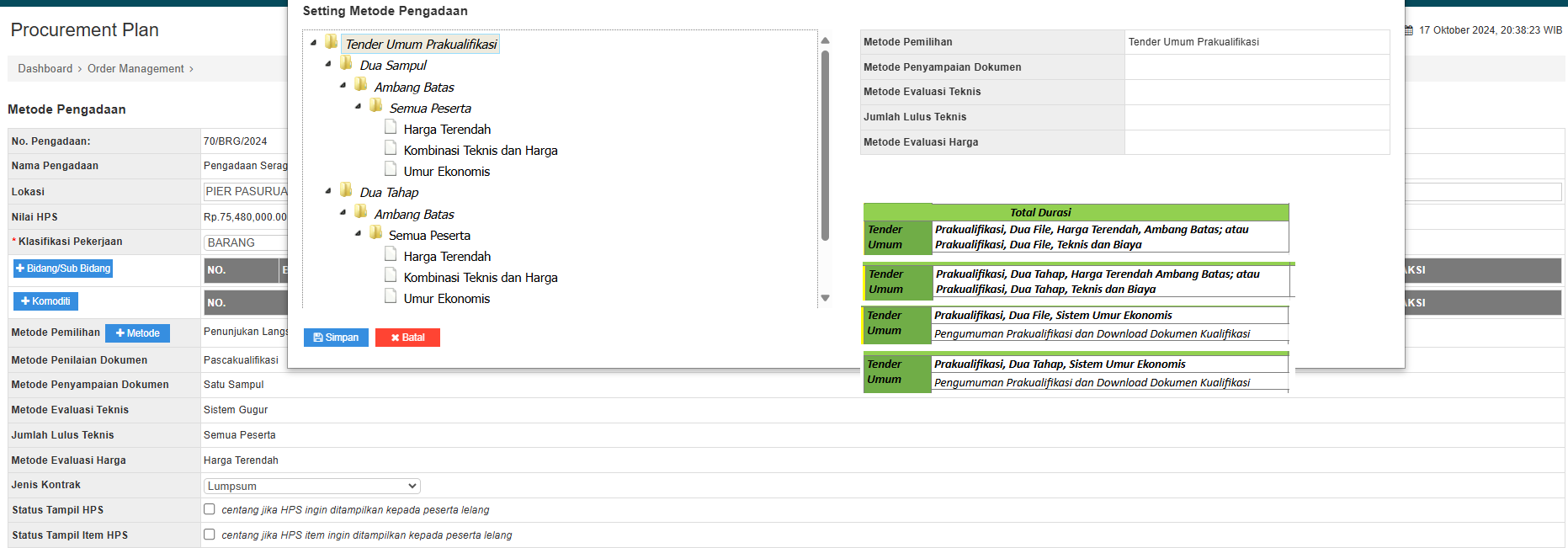Click file icon of Kombinasi Teknis dan Harga under Dua Tahap
The image size is (1568, 548).
(x=391, y=275)
